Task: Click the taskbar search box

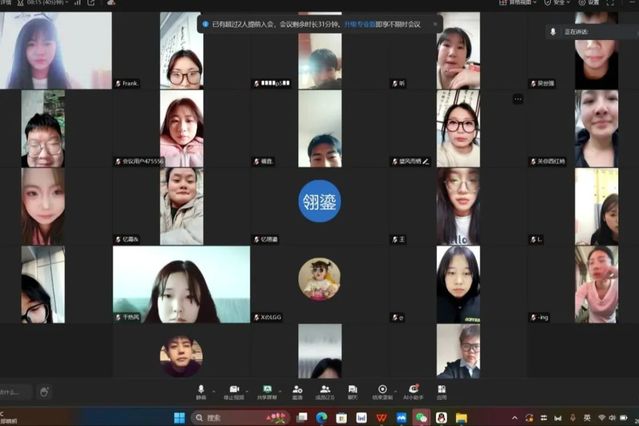Action: pos(240,418)
